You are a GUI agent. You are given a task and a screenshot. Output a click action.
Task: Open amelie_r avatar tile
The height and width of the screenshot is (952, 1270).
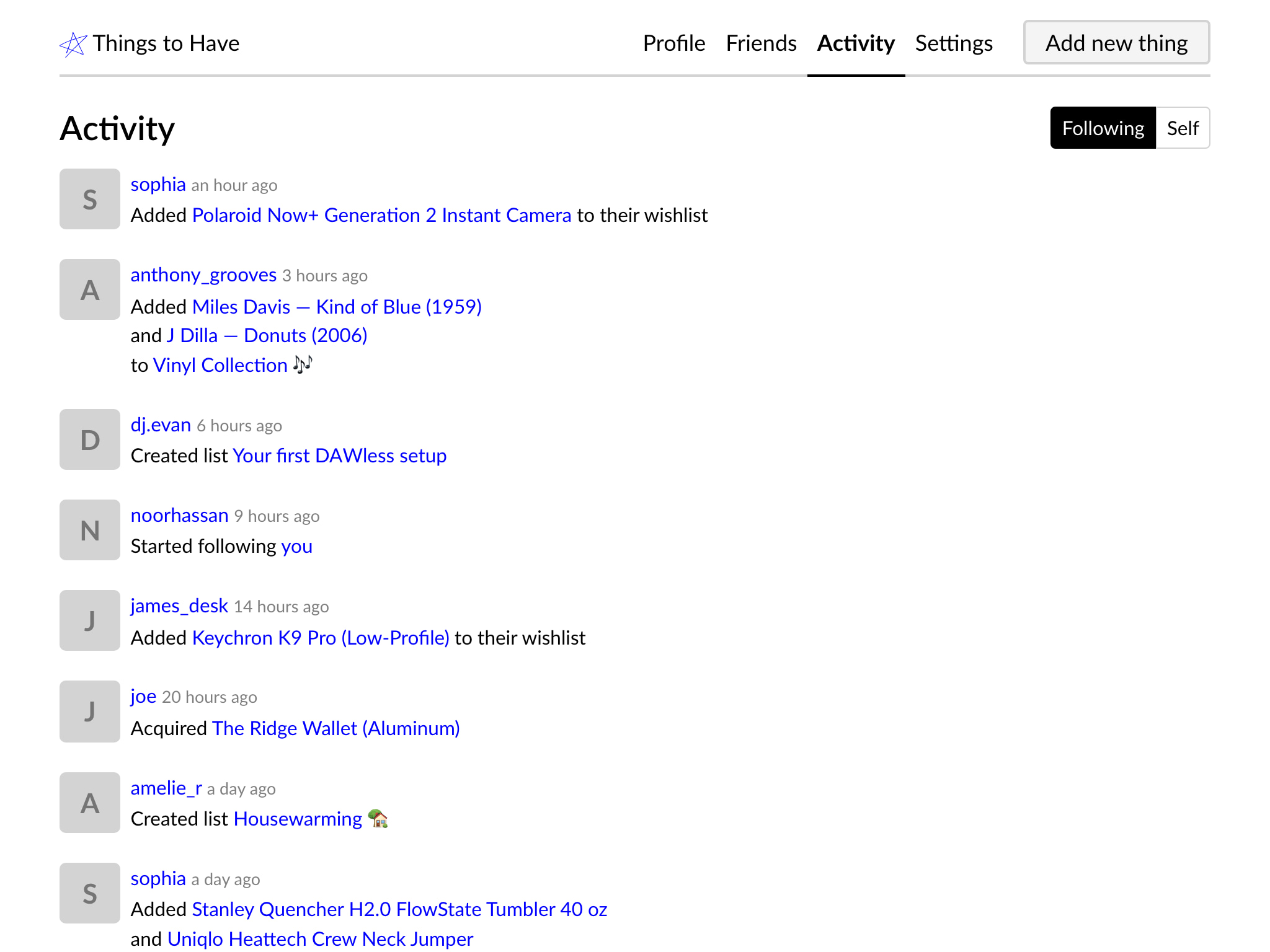coord(90,803)
